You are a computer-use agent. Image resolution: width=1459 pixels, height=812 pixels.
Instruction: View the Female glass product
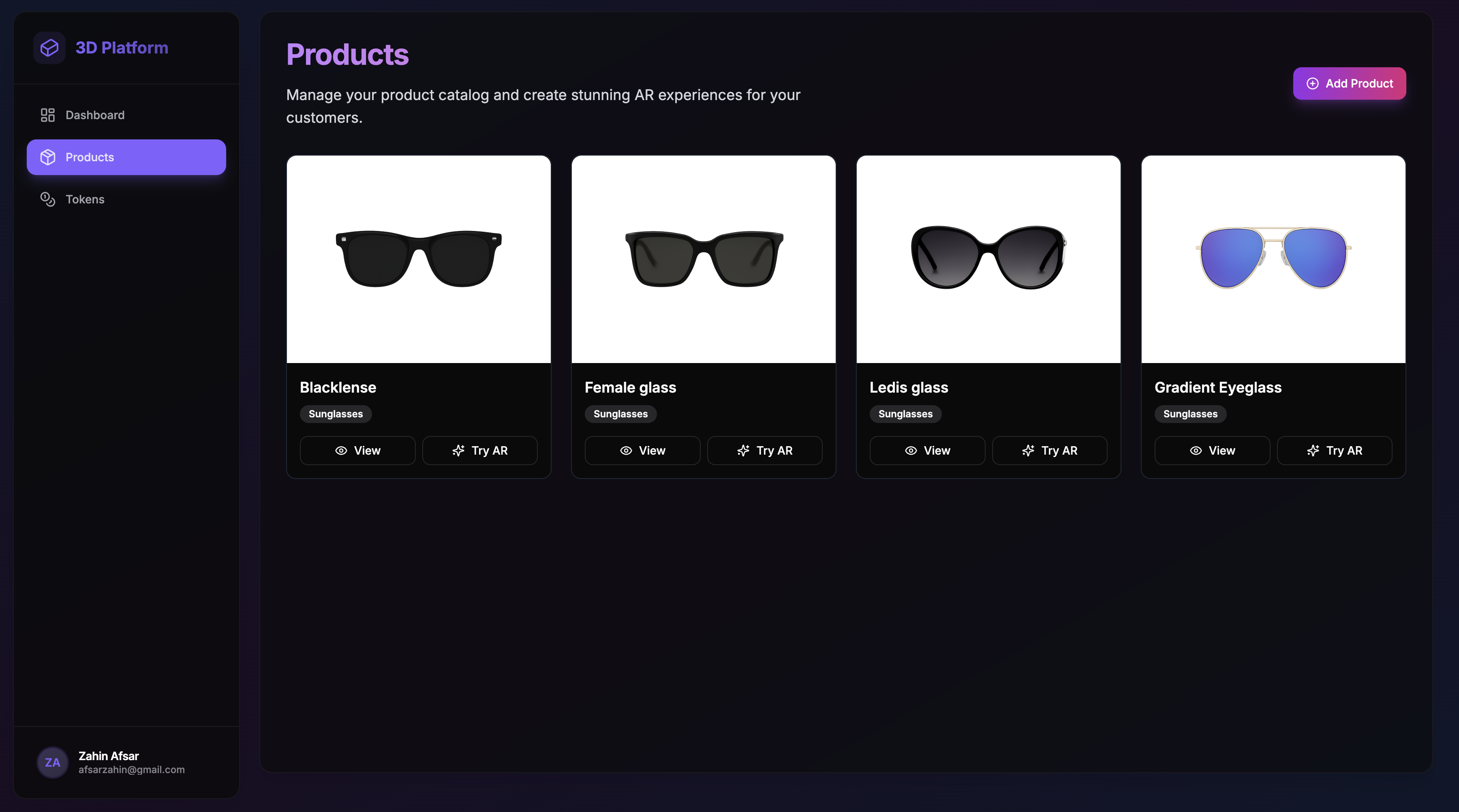coord(642,451)
